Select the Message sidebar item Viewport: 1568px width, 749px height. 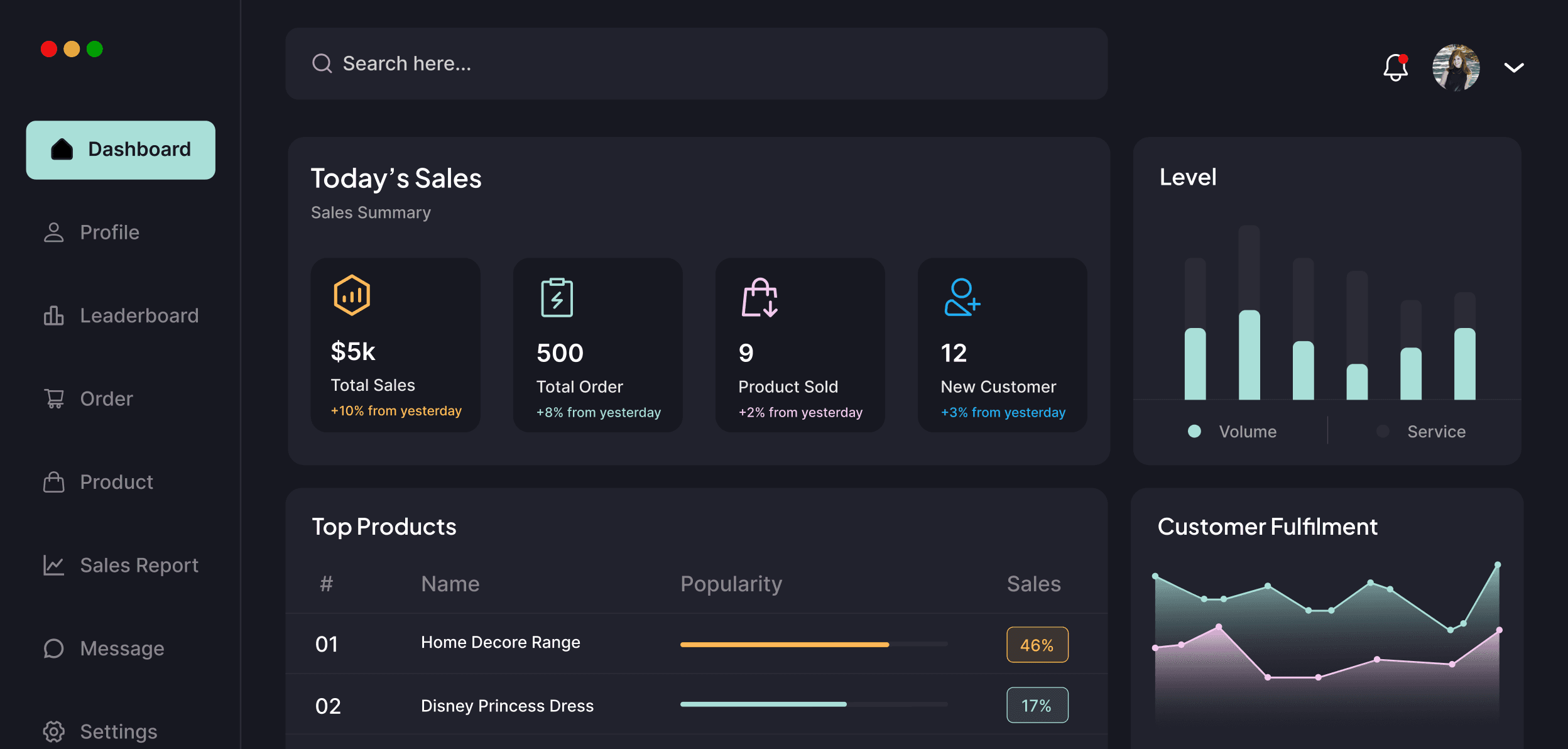(x=122, y=648)
